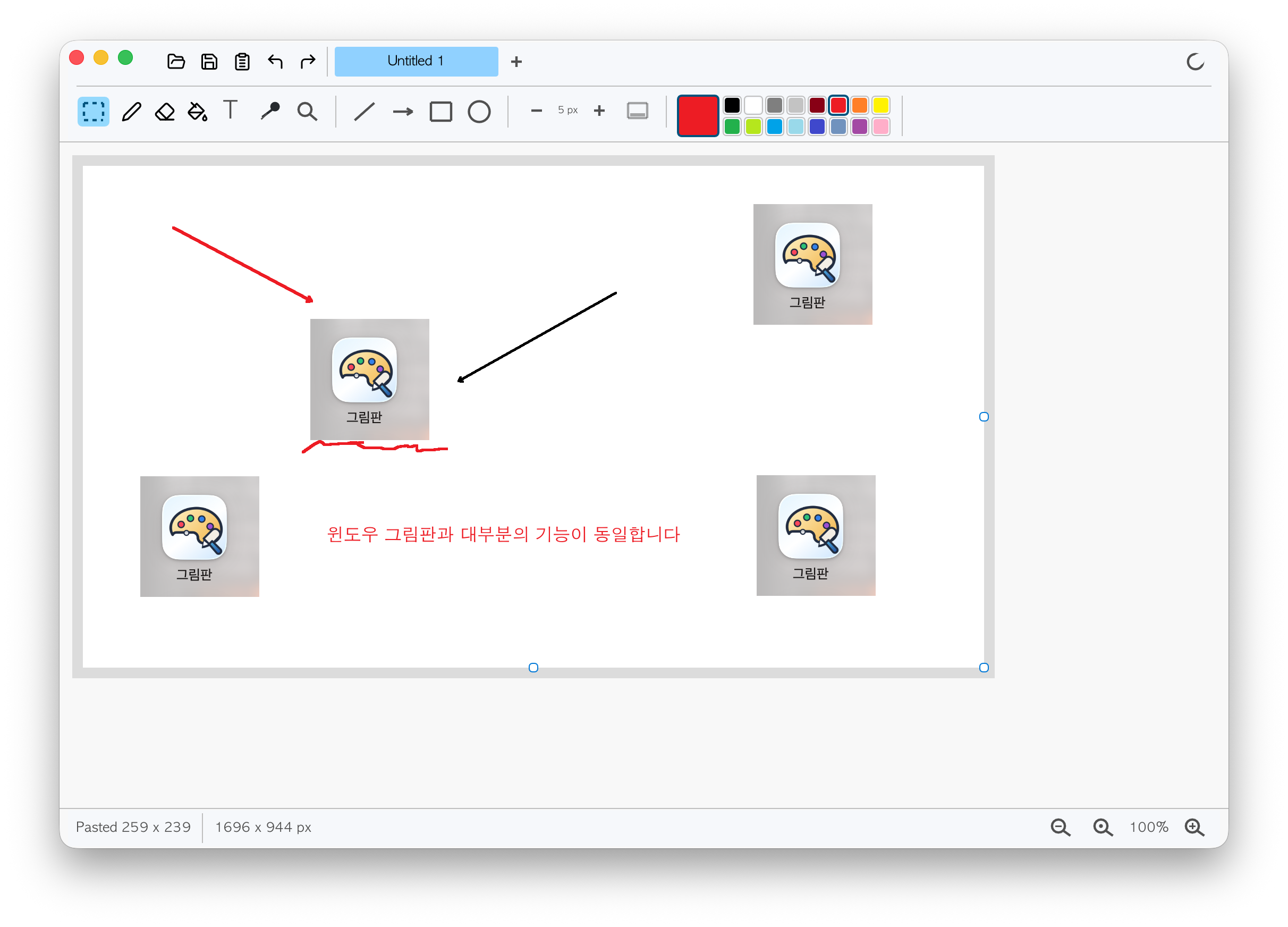Screen dimensions: 1288x927
Task: Toggle the shape fill option icon
Action: [x=637, y=111]
